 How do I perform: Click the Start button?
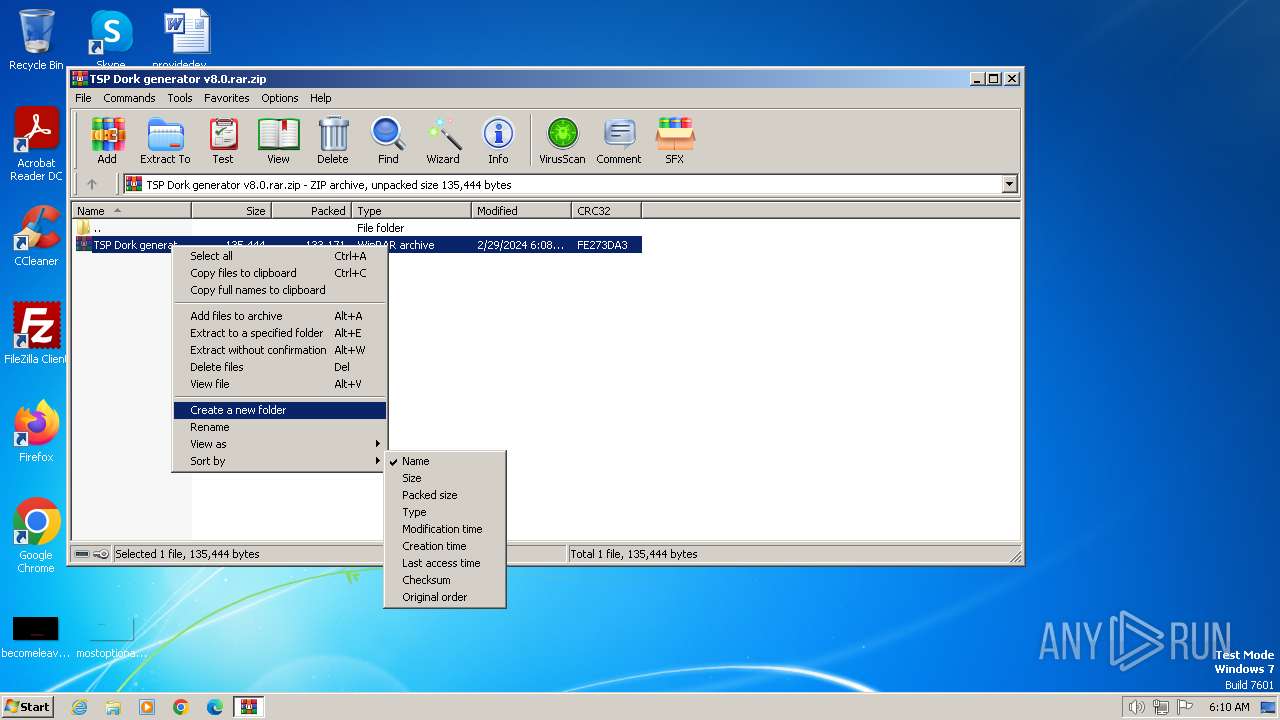click(27, 707)
